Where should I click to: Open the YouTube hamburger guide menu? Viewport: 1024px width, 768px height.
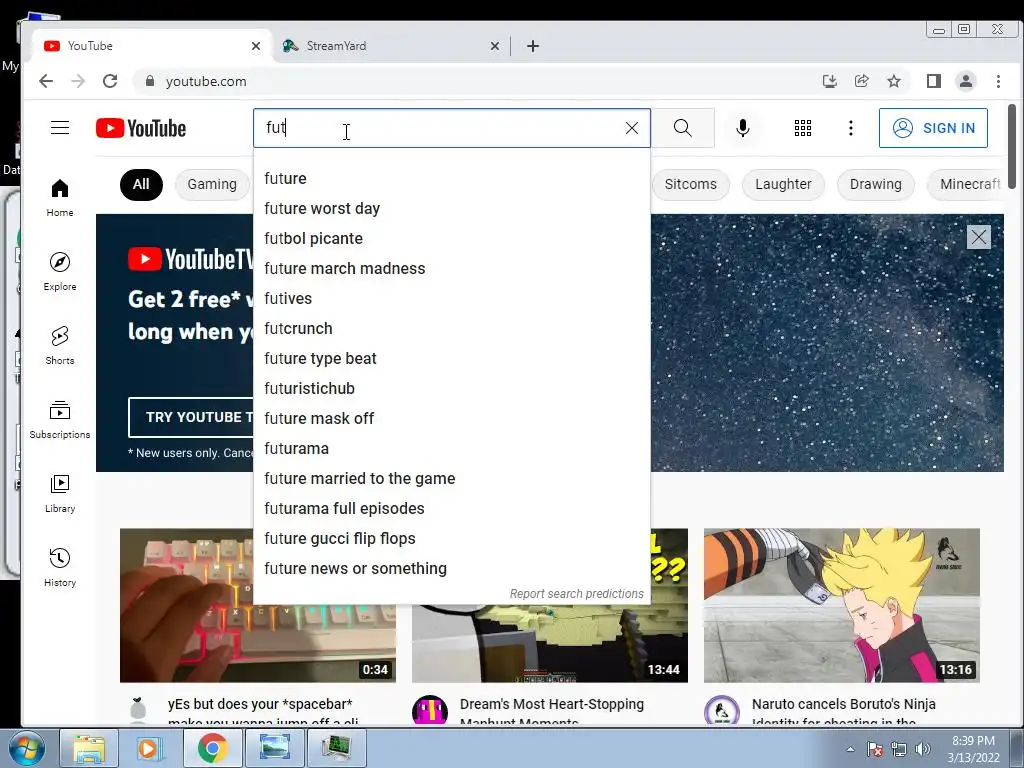(60, 127)
